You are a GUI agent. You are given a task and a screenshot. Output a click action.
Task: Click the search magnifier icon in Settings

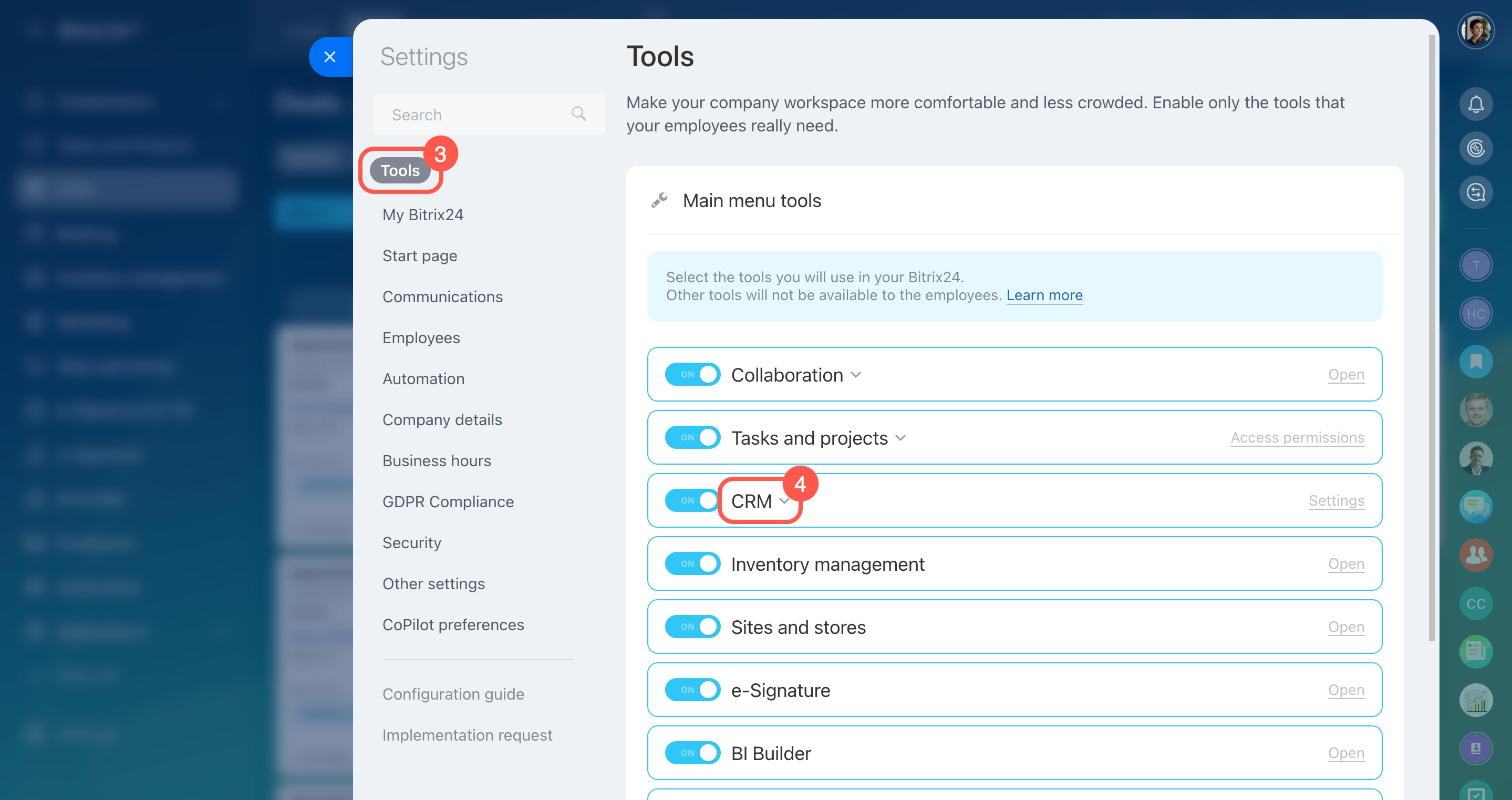(x=579, y=114)
